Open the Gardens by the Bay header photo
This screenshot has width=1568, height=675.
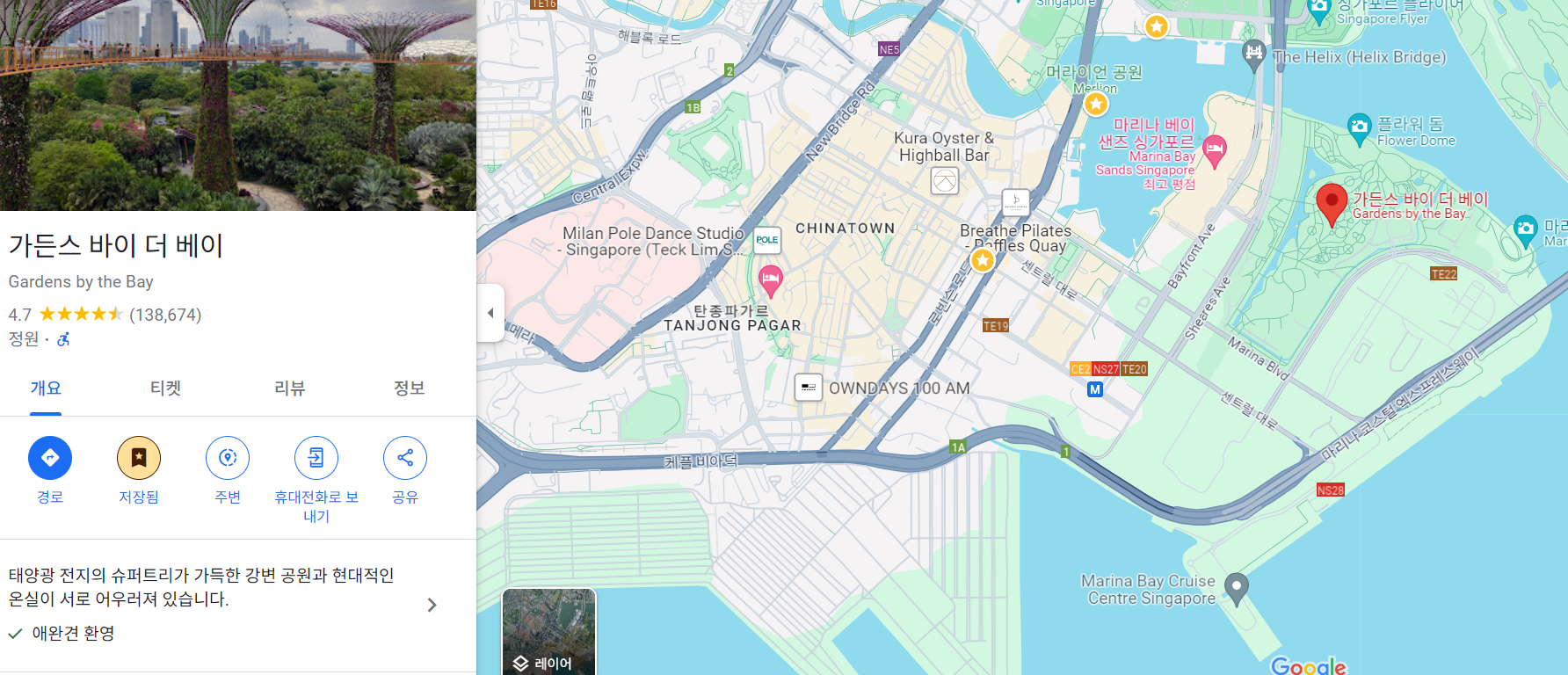238,105
